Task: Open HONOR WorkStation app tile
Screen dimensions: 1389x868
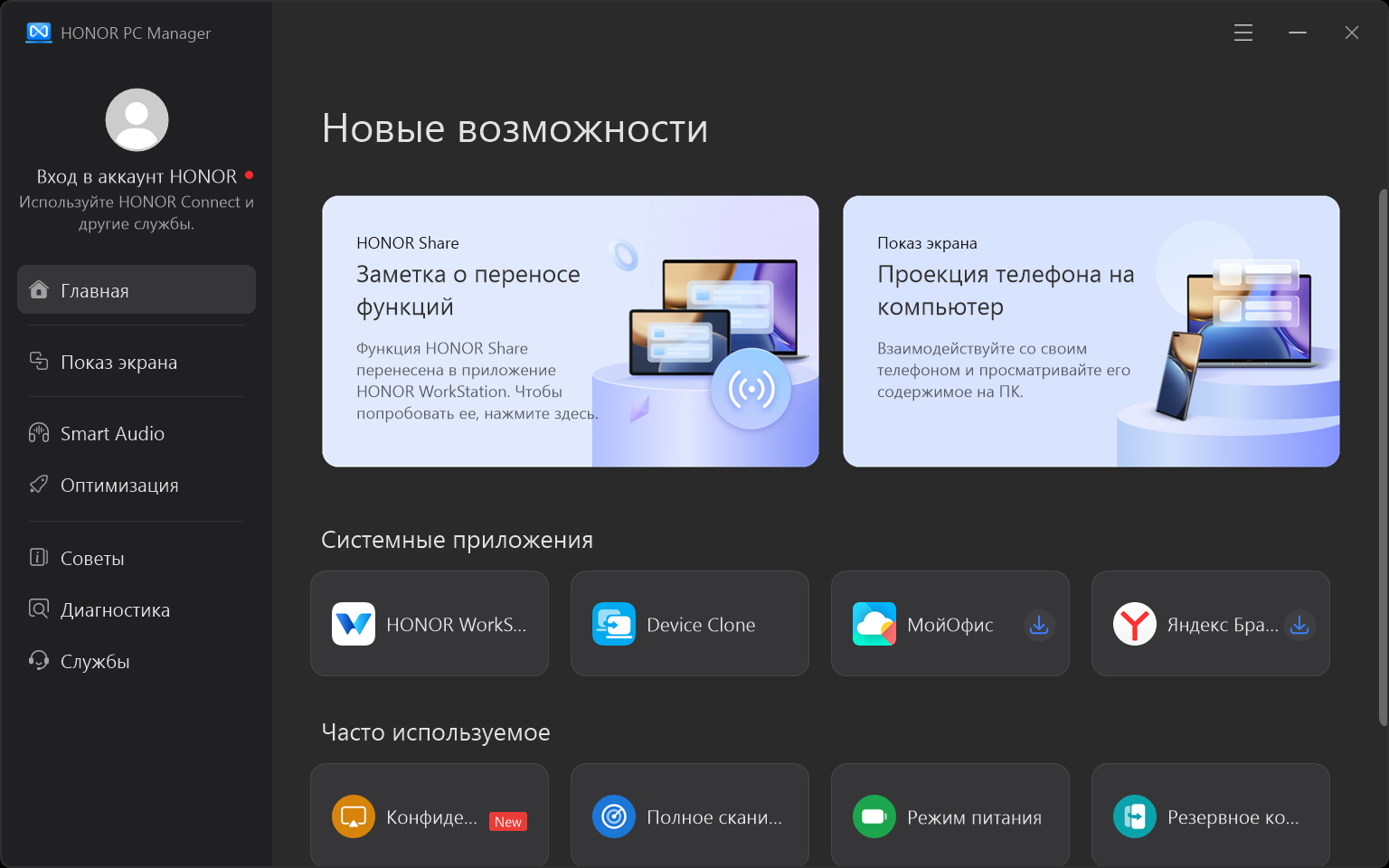Action: (x=430, y=624)
